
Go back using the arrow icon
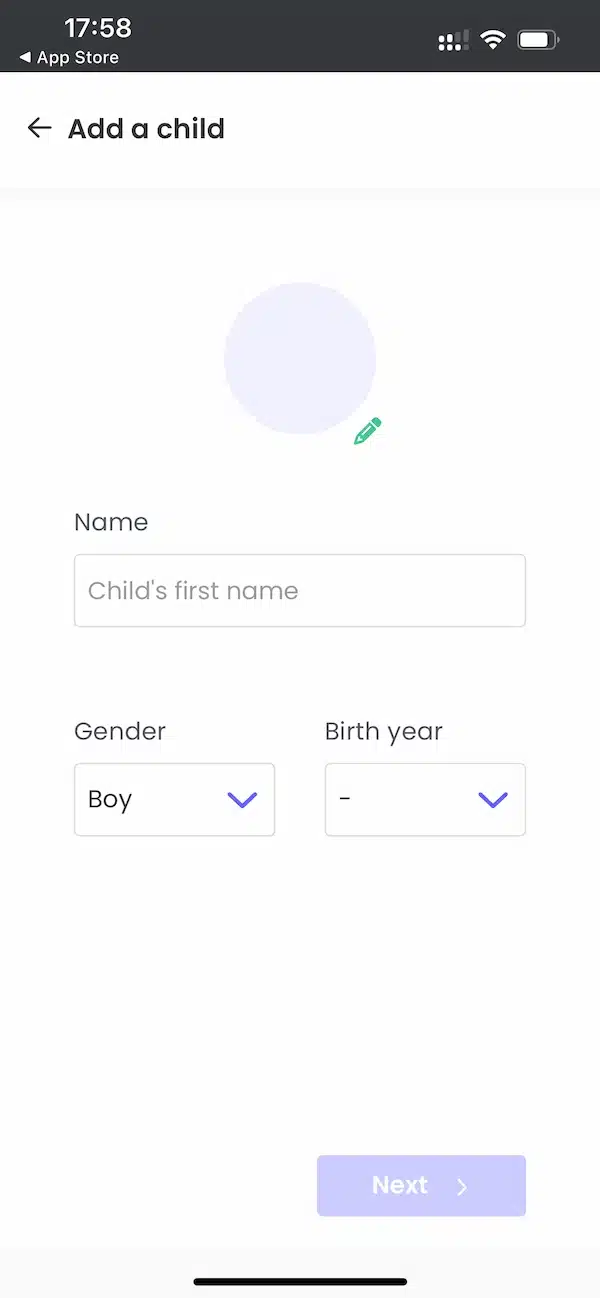39,128
